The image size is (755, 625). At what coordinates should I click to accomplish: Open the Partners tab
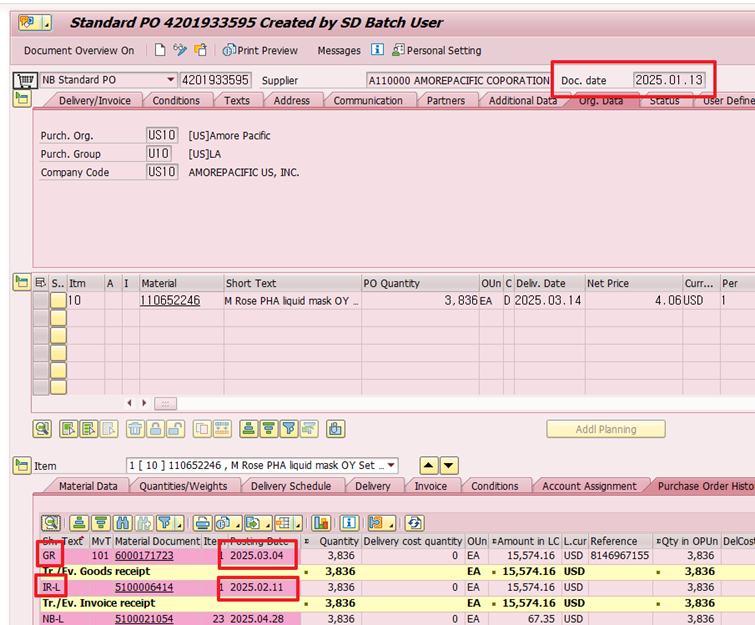point(446,101)
